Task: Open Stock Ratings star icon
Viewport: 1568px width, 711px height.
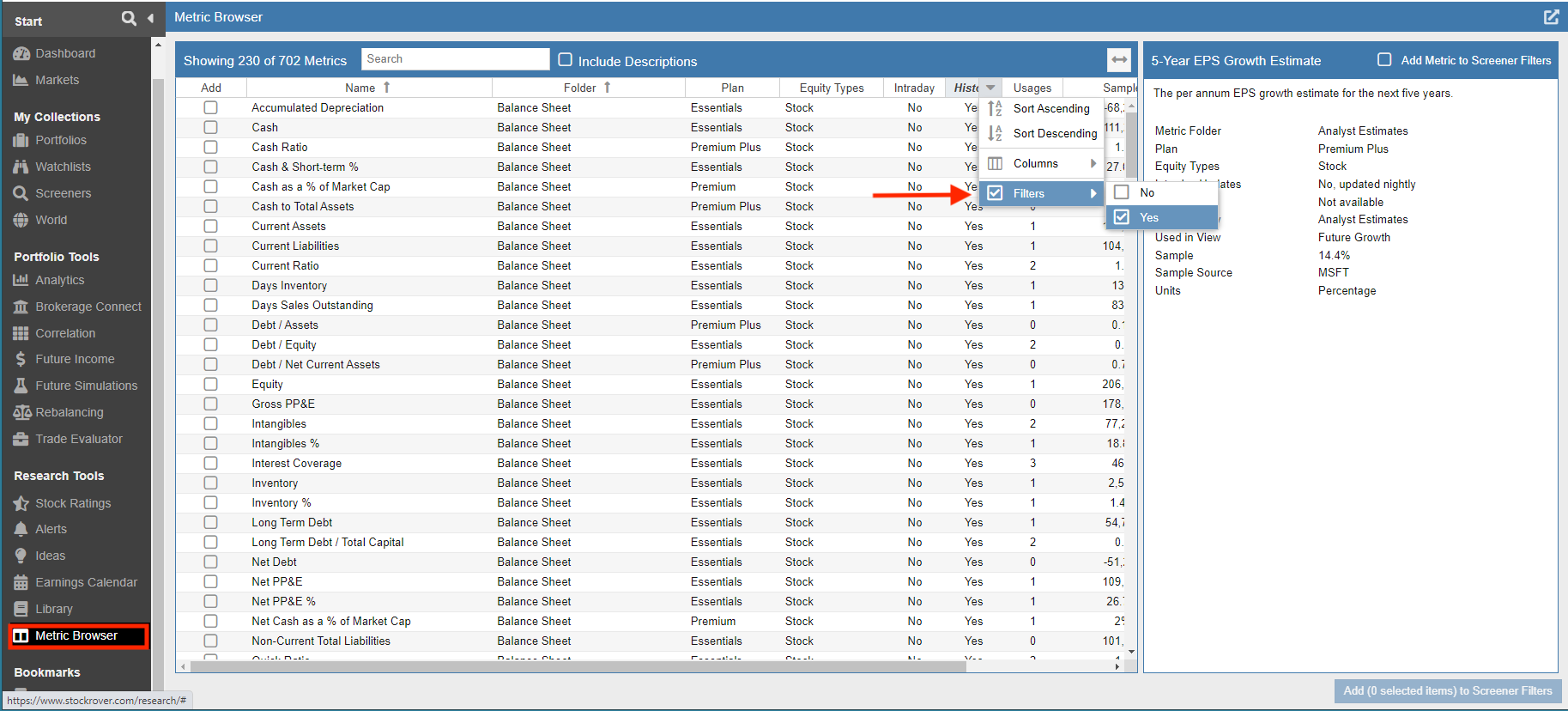Action: pyautogui.click(x=21, y=503)
